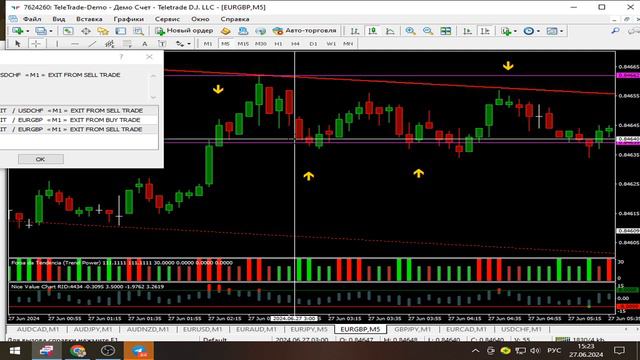Switch timeframe to H1

278,44
